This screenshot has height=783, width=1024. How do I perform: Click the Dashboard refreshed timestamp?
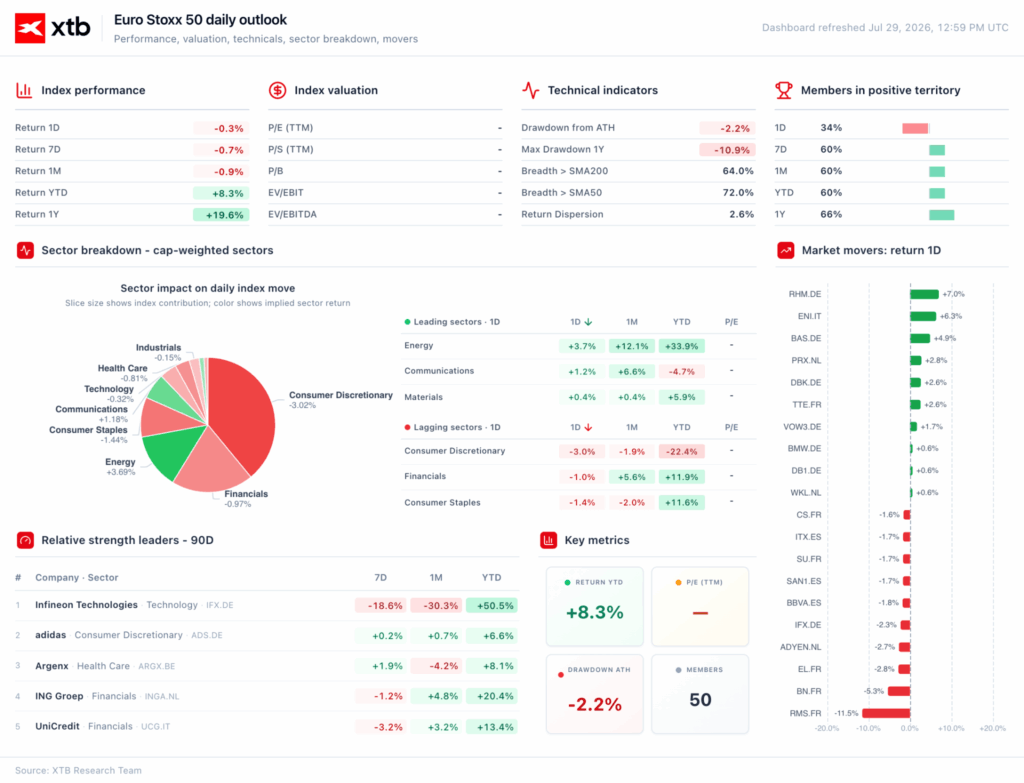[885, 27]
